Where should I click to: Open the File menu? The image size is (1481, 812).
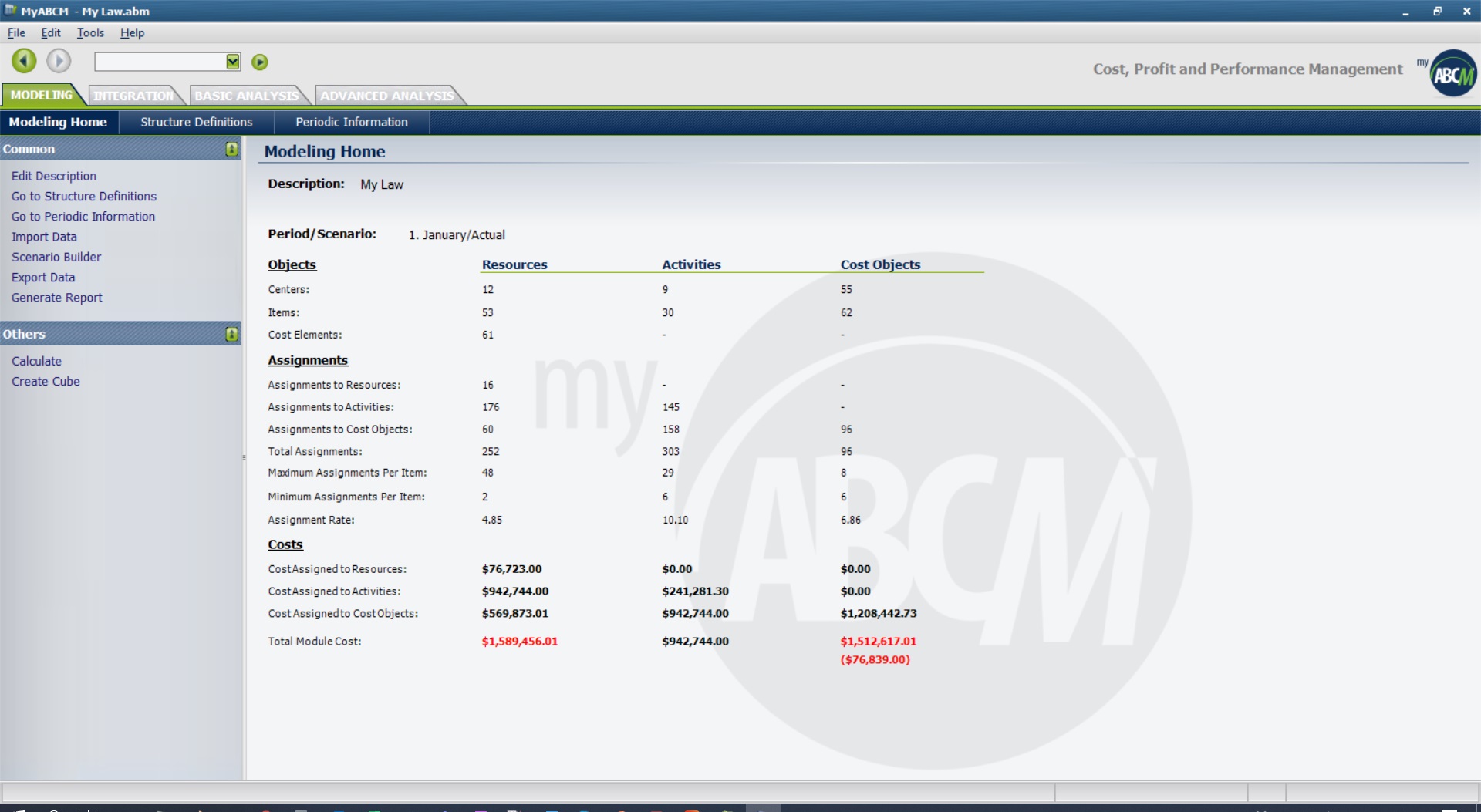16,32
